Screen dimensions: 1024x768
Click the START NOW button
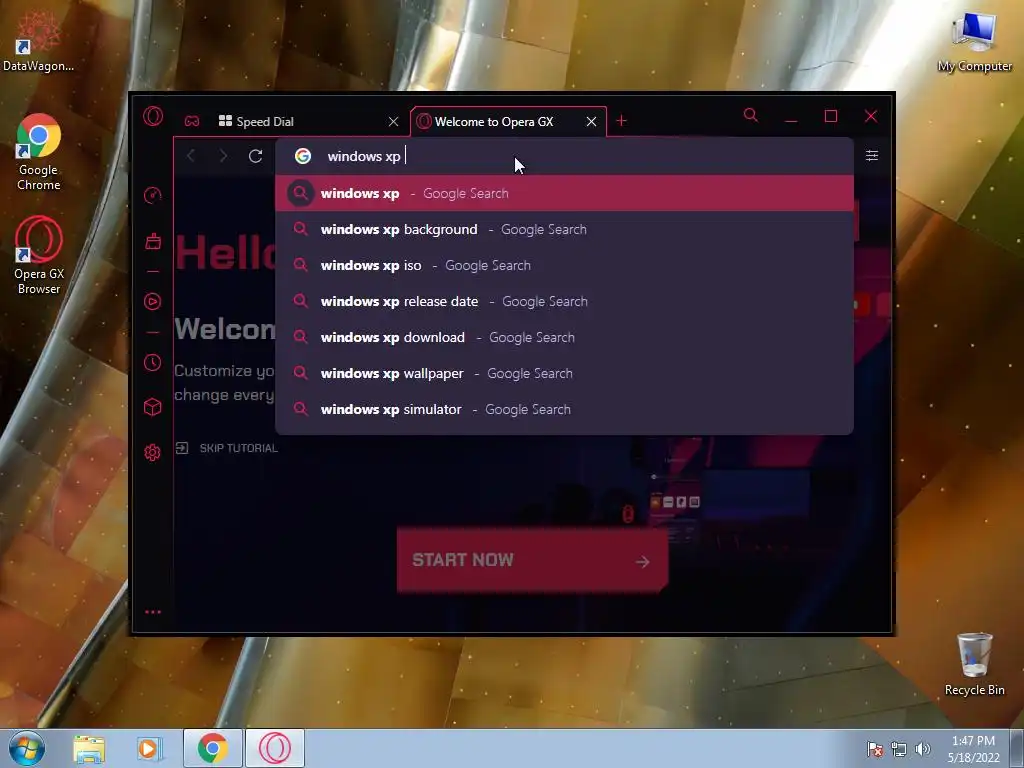(x=532, y=560)
